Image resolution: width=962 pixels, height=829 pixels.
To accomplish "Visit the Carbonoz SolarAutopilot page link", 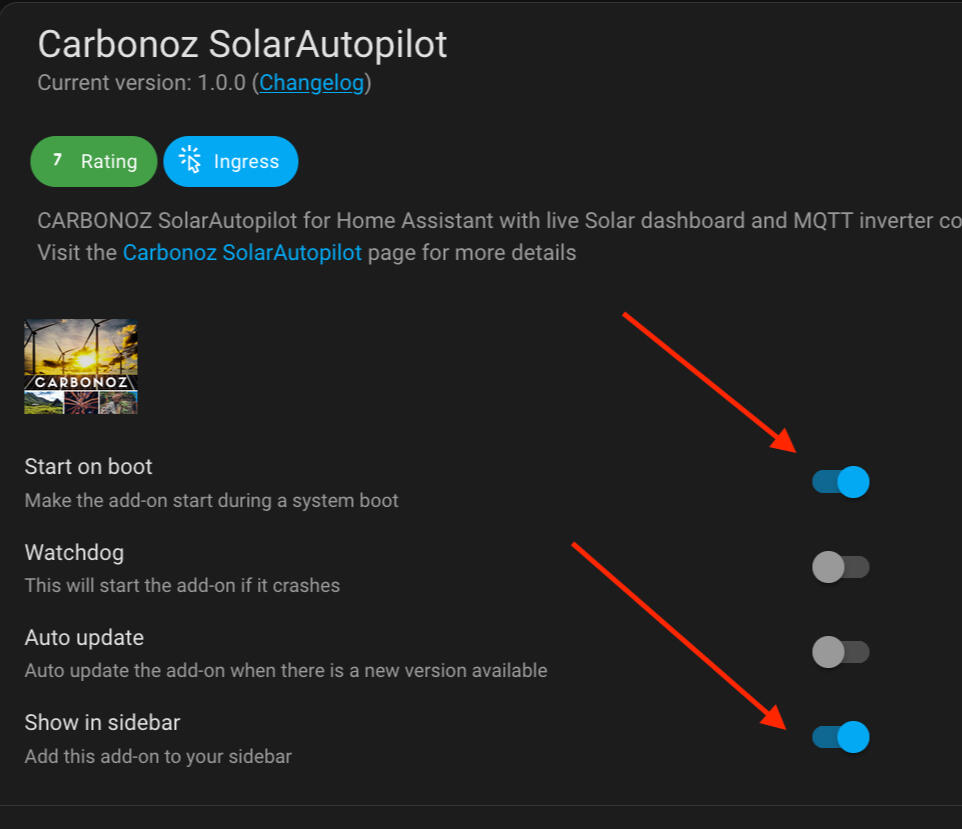I will pos(242,253).
